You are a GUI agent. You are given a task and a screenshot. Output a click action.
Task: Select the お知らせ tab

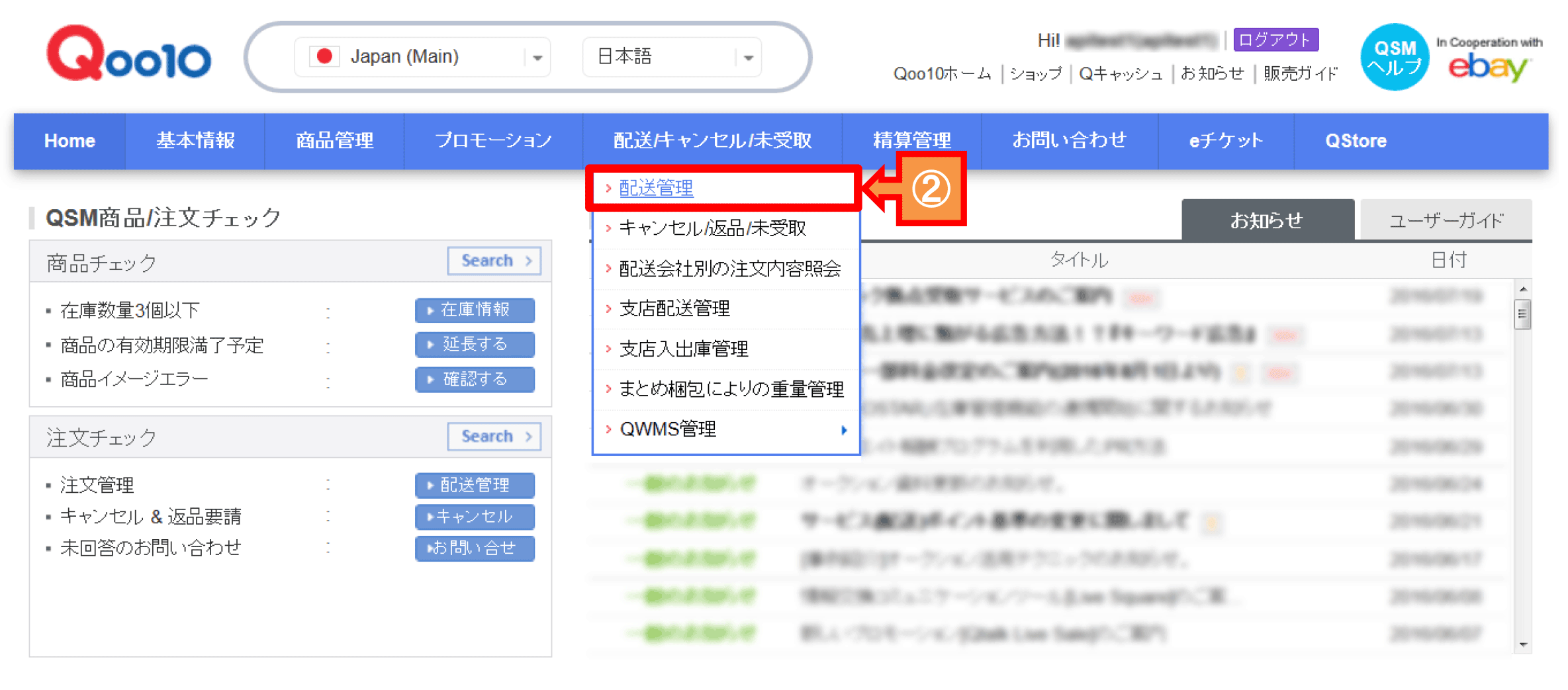coord(1266,220)
